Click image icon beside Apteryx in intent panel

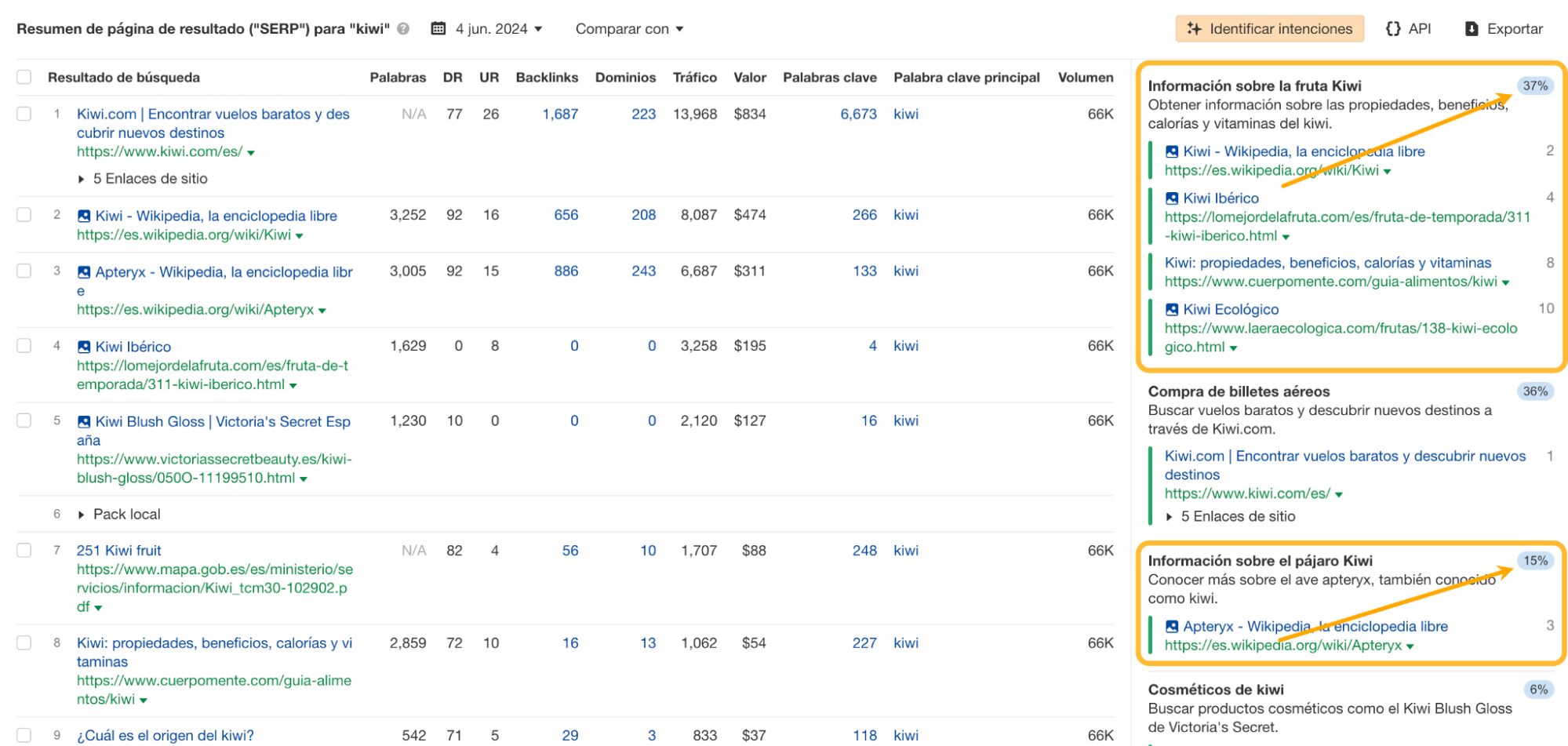(1172, 627)
